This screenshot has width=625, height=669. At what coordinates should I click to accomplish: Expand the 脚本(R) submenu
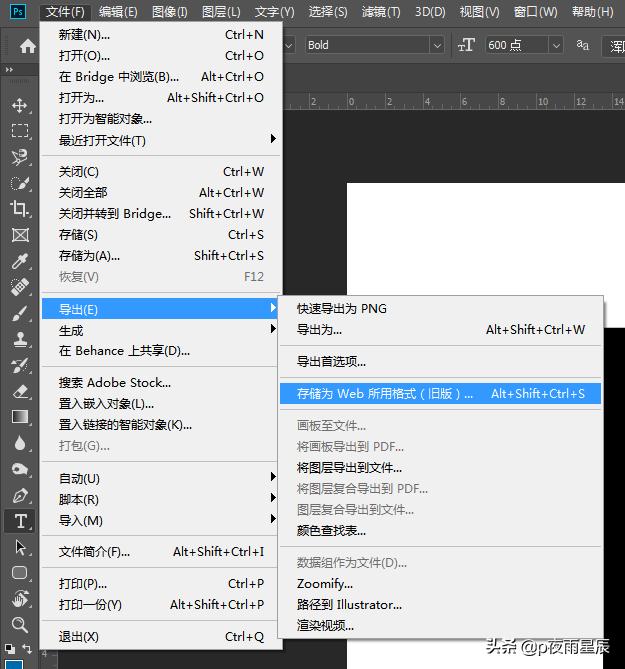[x=160, y=499]
